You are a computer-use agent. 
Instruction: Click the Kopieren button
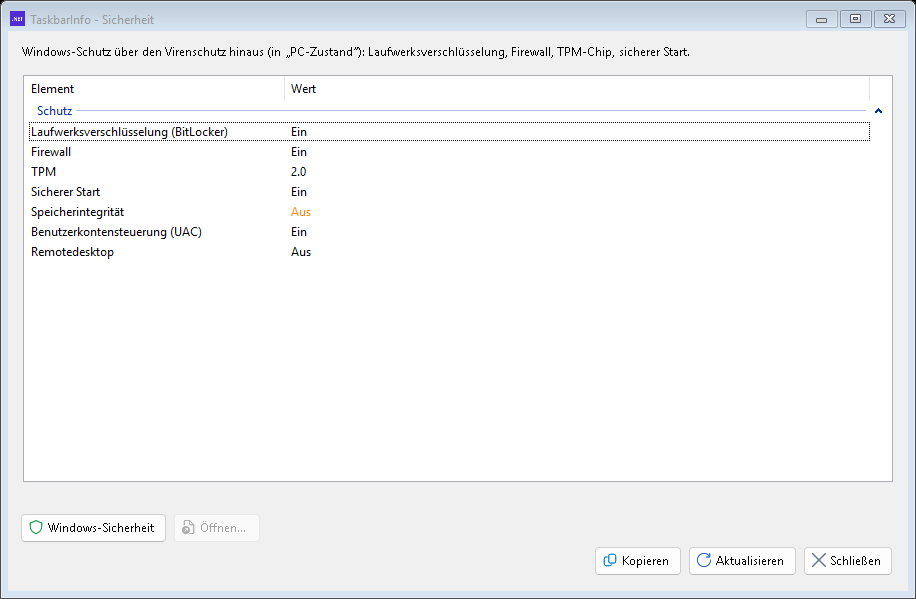pos(638,561)
